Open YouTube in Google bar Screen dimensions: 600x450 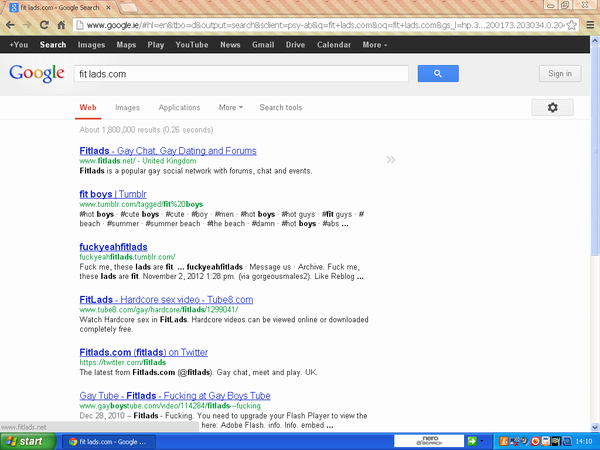click(x=192, y=45)
